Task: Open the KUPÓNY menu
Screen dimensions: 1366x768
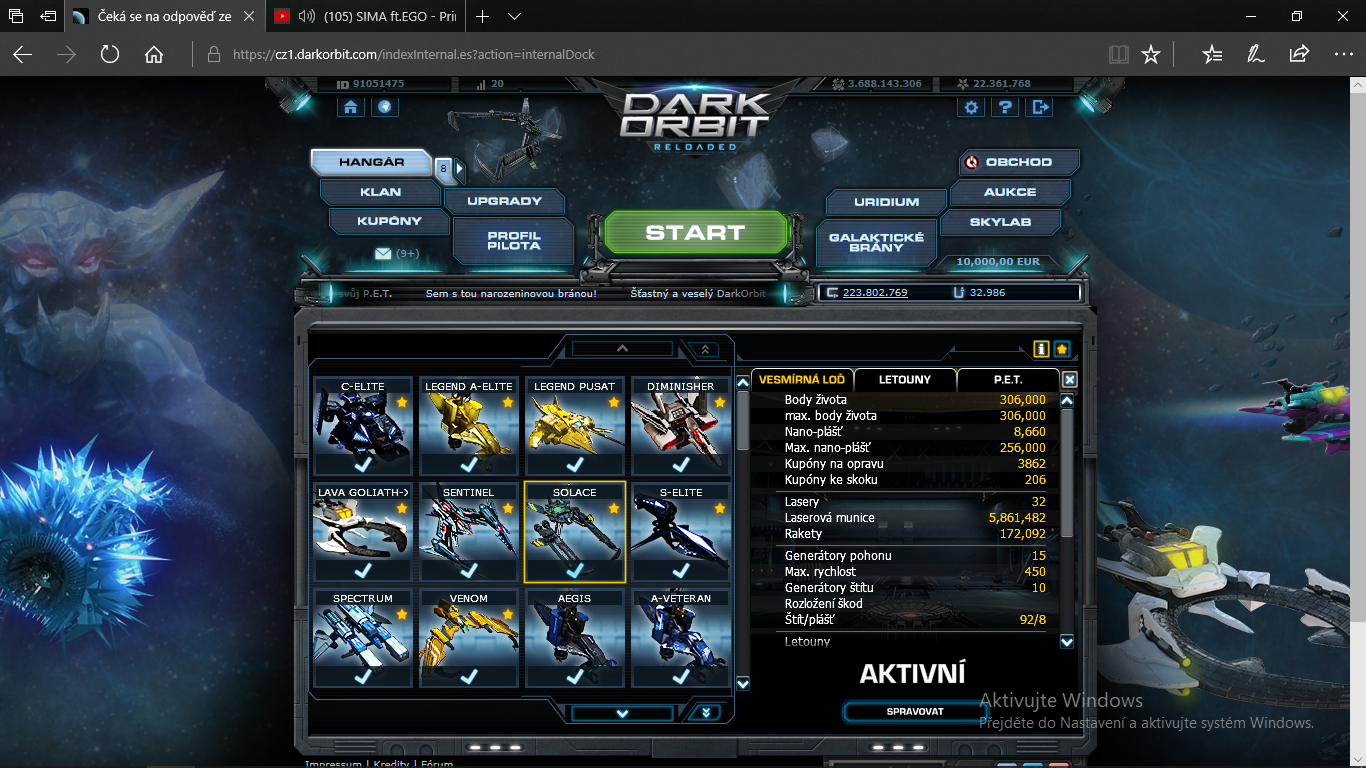Action: [x=389, y=221]
